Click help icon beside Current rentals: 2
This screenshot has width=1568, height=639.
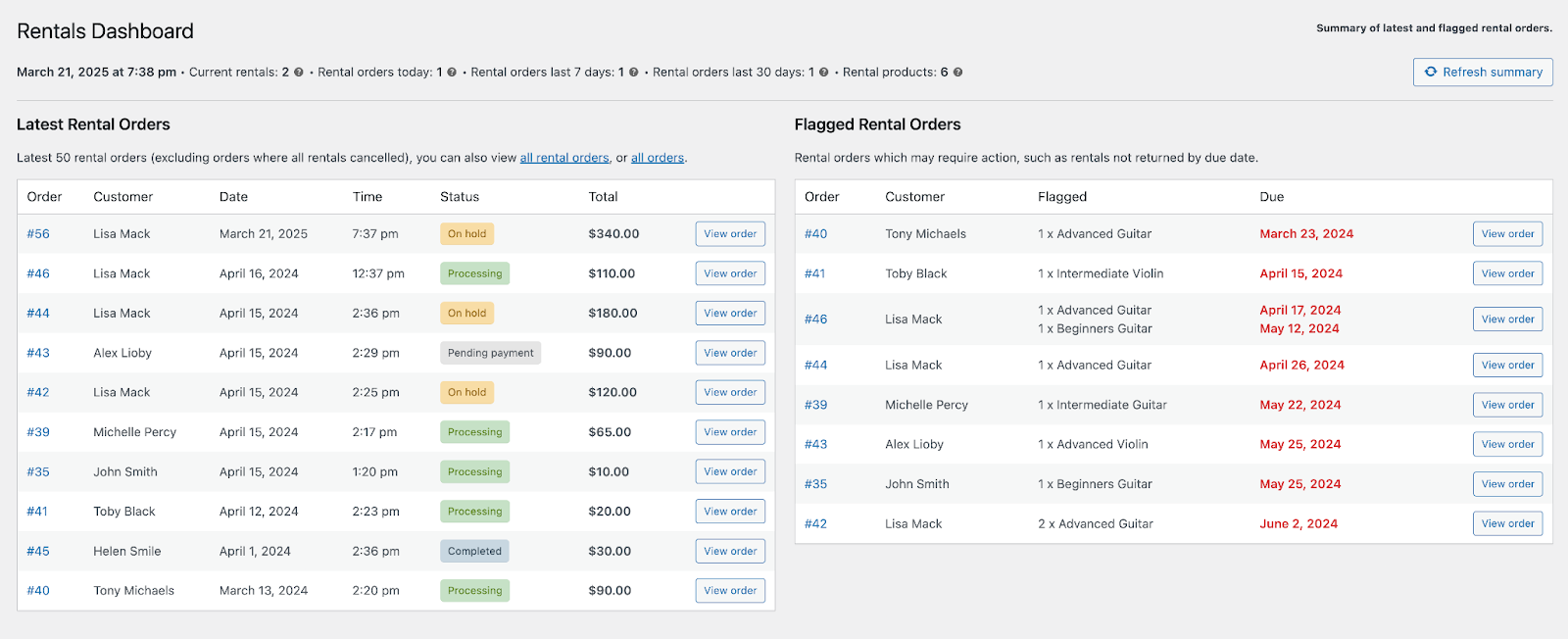tap(299, 73)
